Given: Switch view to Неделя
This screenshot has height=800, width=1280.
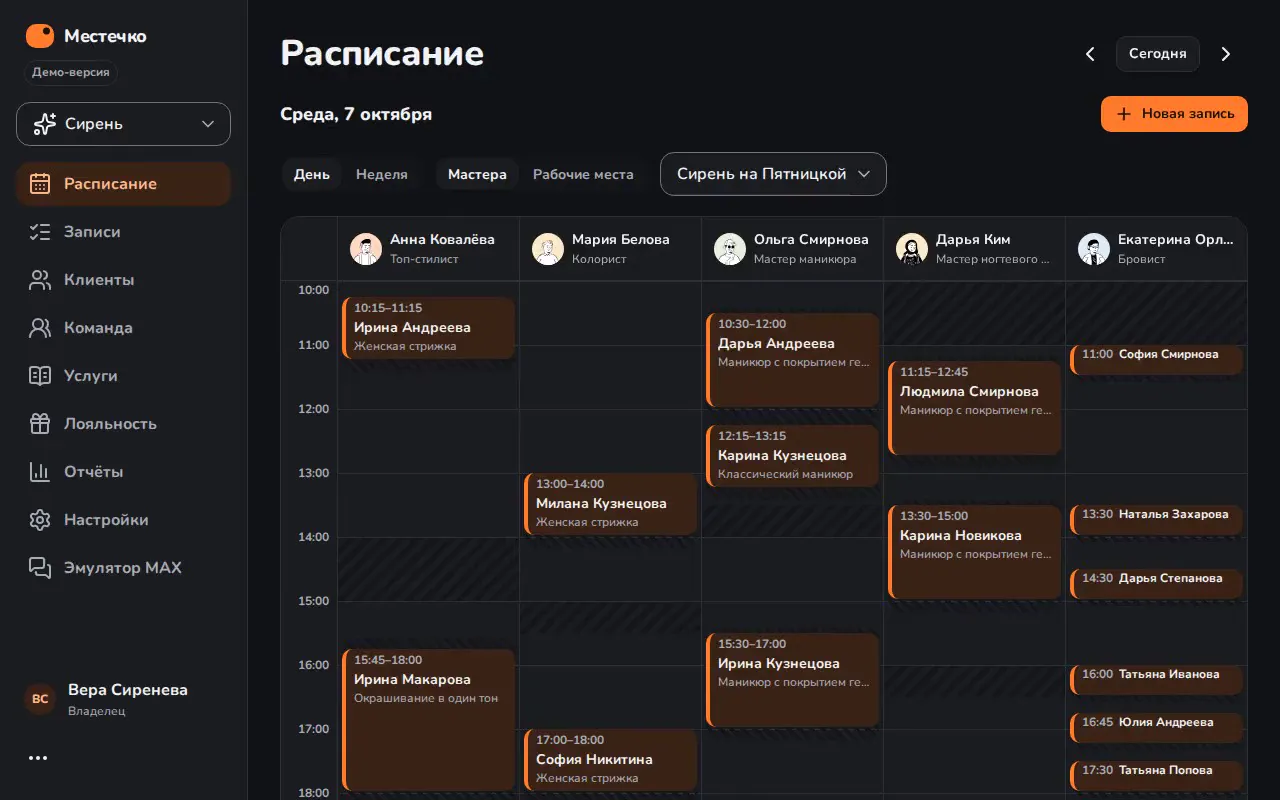Looking at the screenshot, I should (382, 174).
